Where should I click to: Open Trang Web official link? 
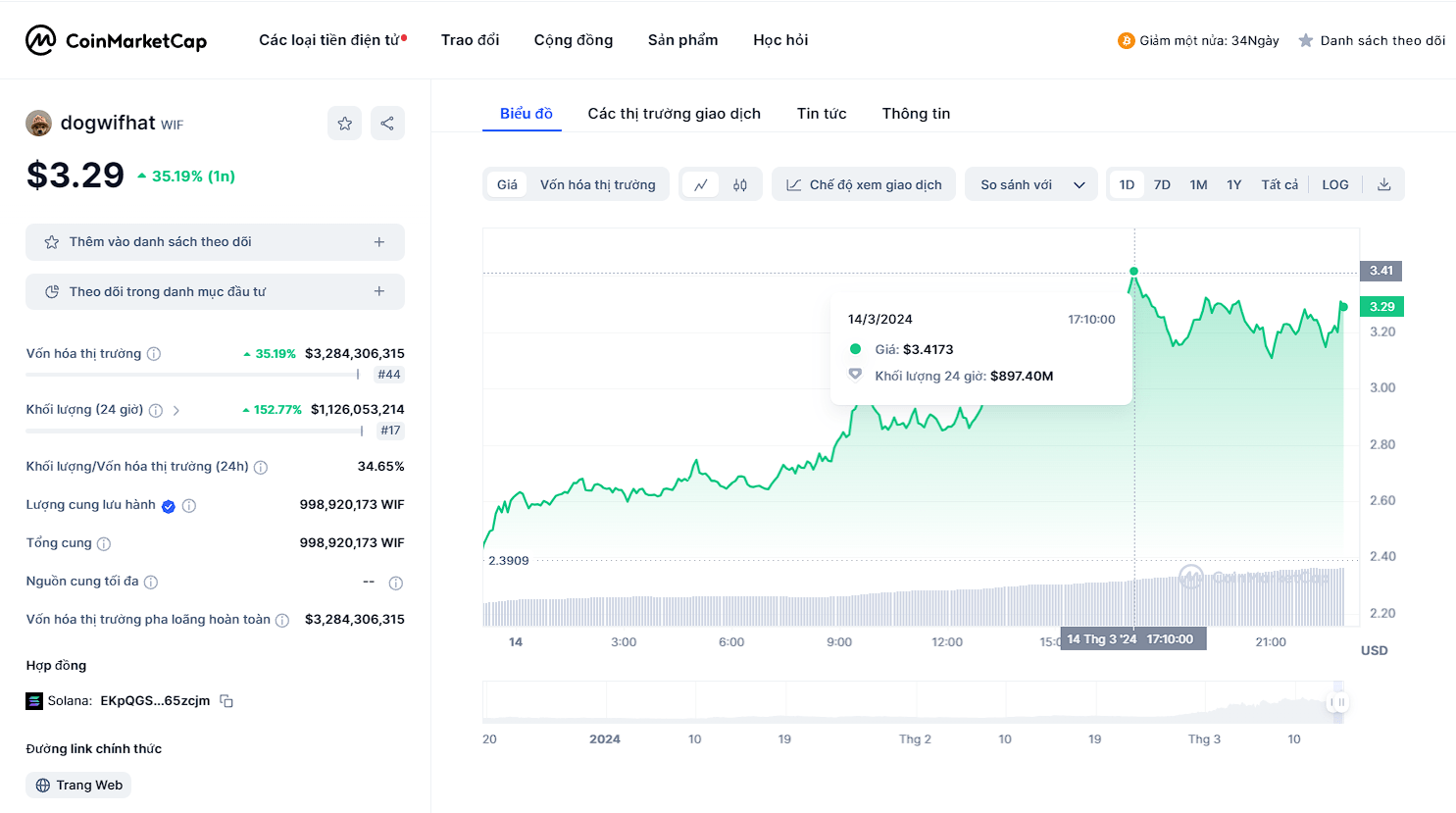click(78, 786)
